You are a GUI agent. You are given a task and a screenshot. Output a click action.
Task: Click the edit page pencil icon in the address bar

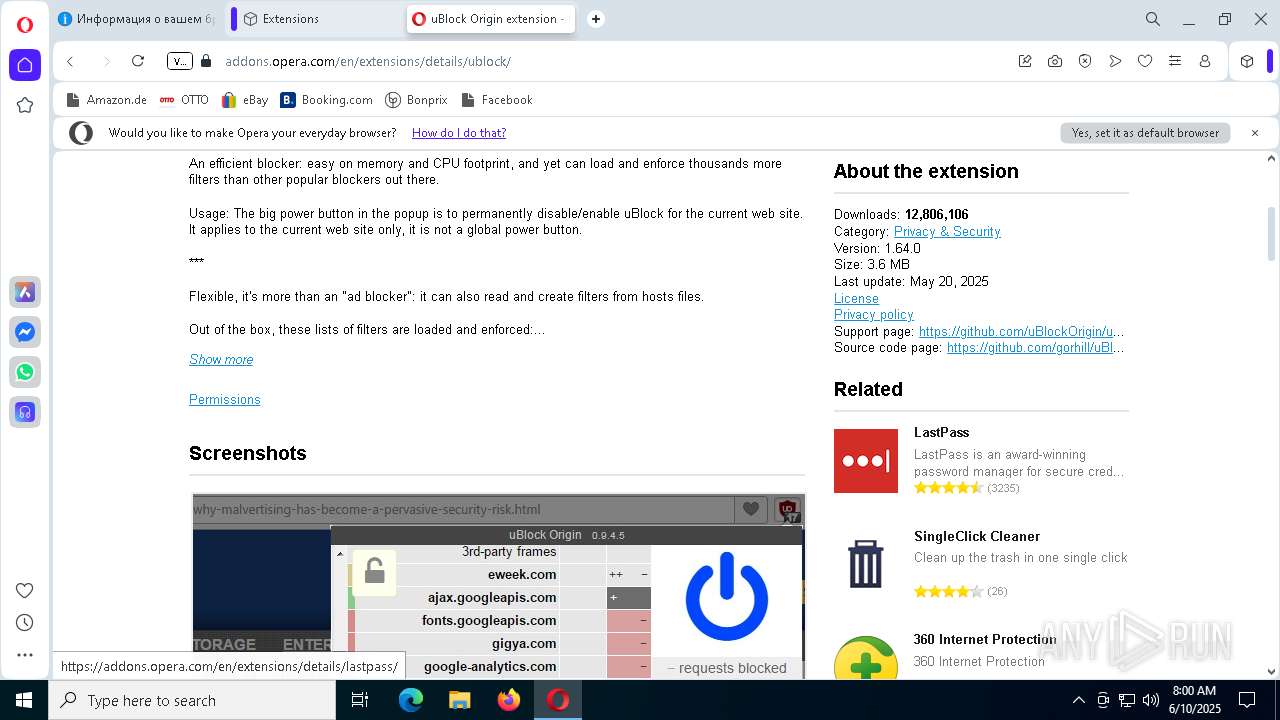click(1025, 61)
